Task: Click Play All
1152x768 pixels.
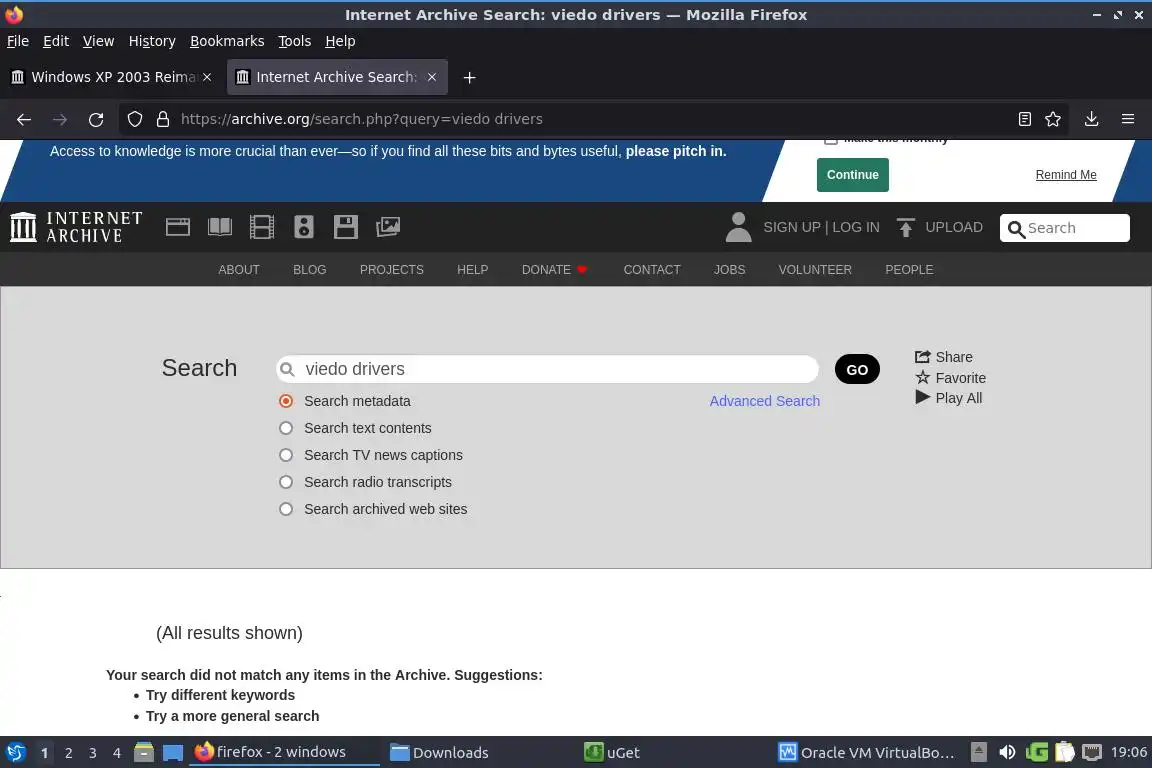Action: (948, 398)
